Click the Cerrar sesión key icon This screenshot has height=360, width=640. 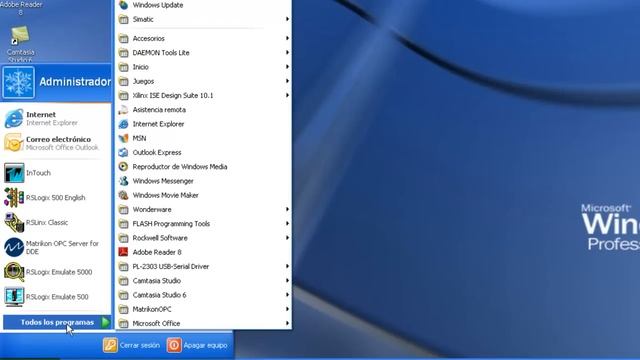[110, 345]
